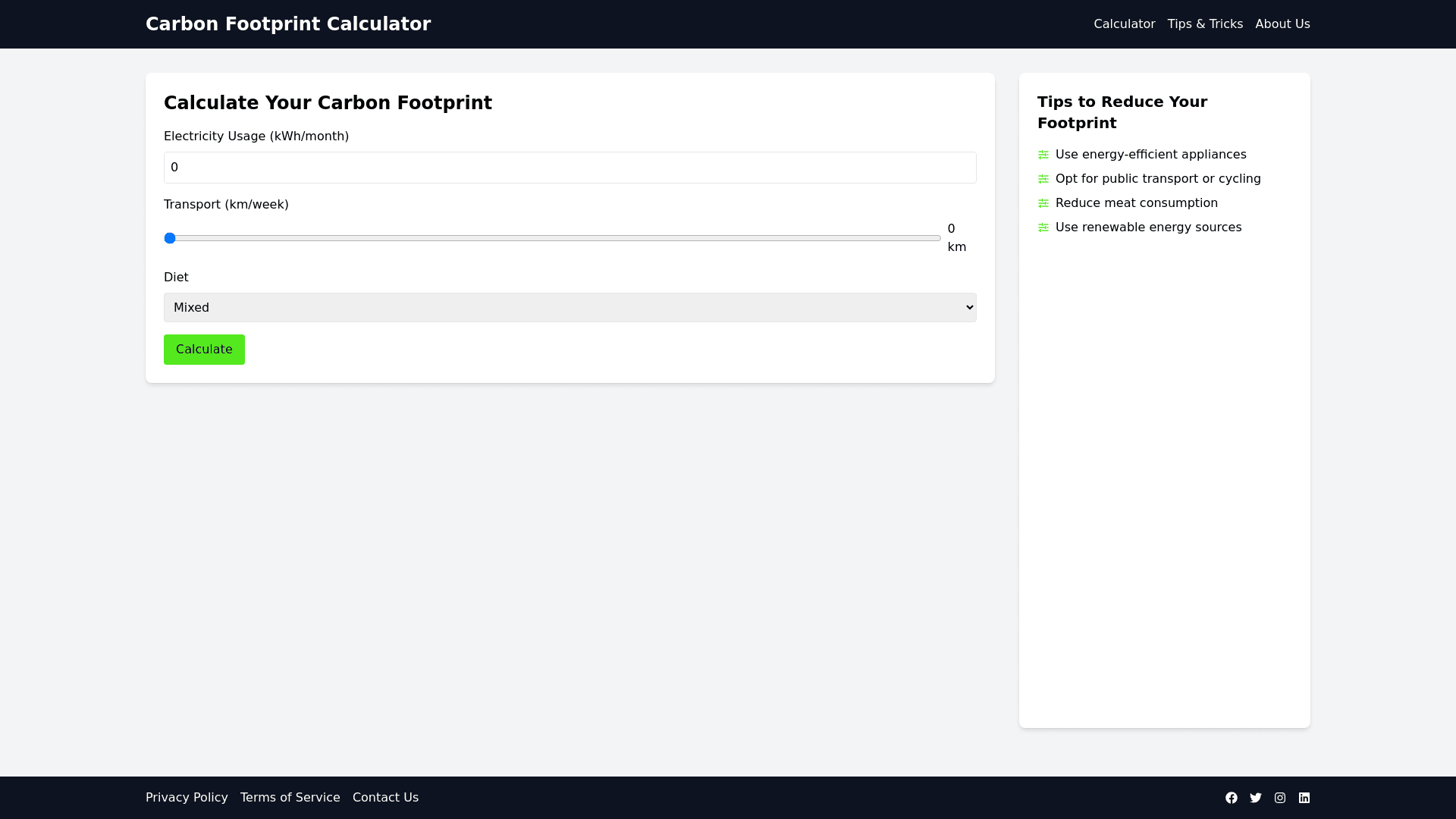The height and width of the screenshot is (819, 1456).
Task: Focus the Electricity Usage input field
Action: point(570,168)
